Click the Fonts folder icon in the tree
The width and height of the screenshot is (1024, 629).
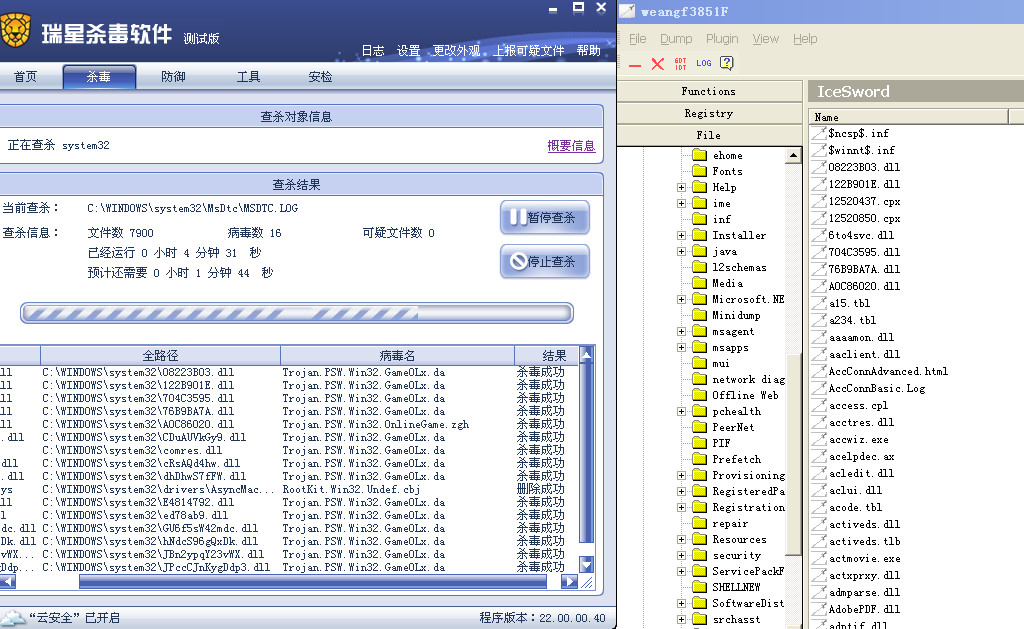pos(699,171)
